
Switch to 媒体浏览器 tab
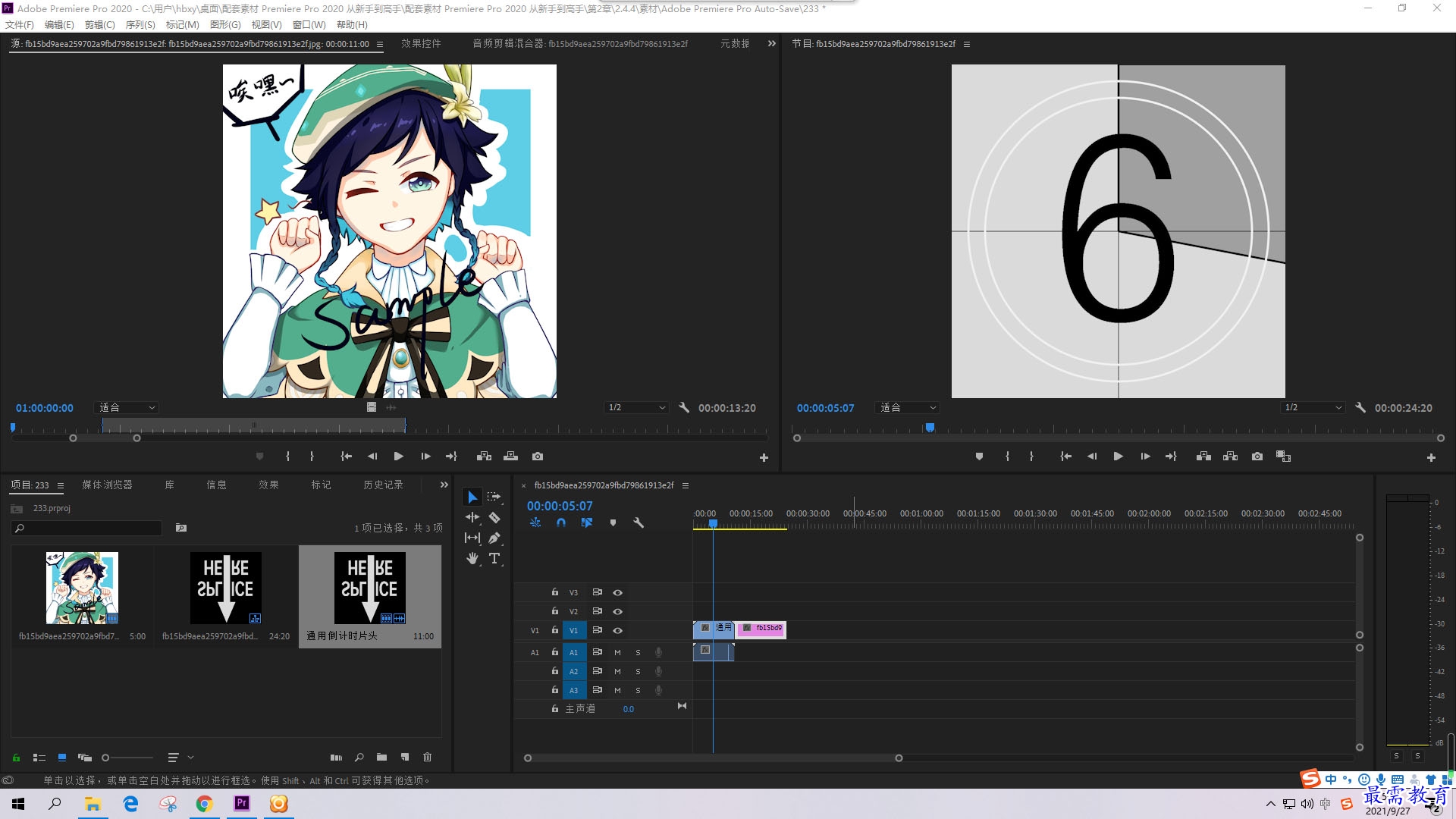107,485
